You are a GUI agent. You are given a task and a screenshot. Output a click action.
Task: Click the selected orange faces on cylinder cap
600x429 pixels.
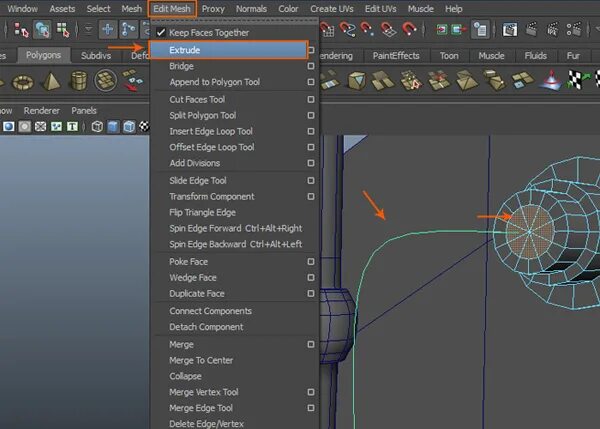[530, 231]
